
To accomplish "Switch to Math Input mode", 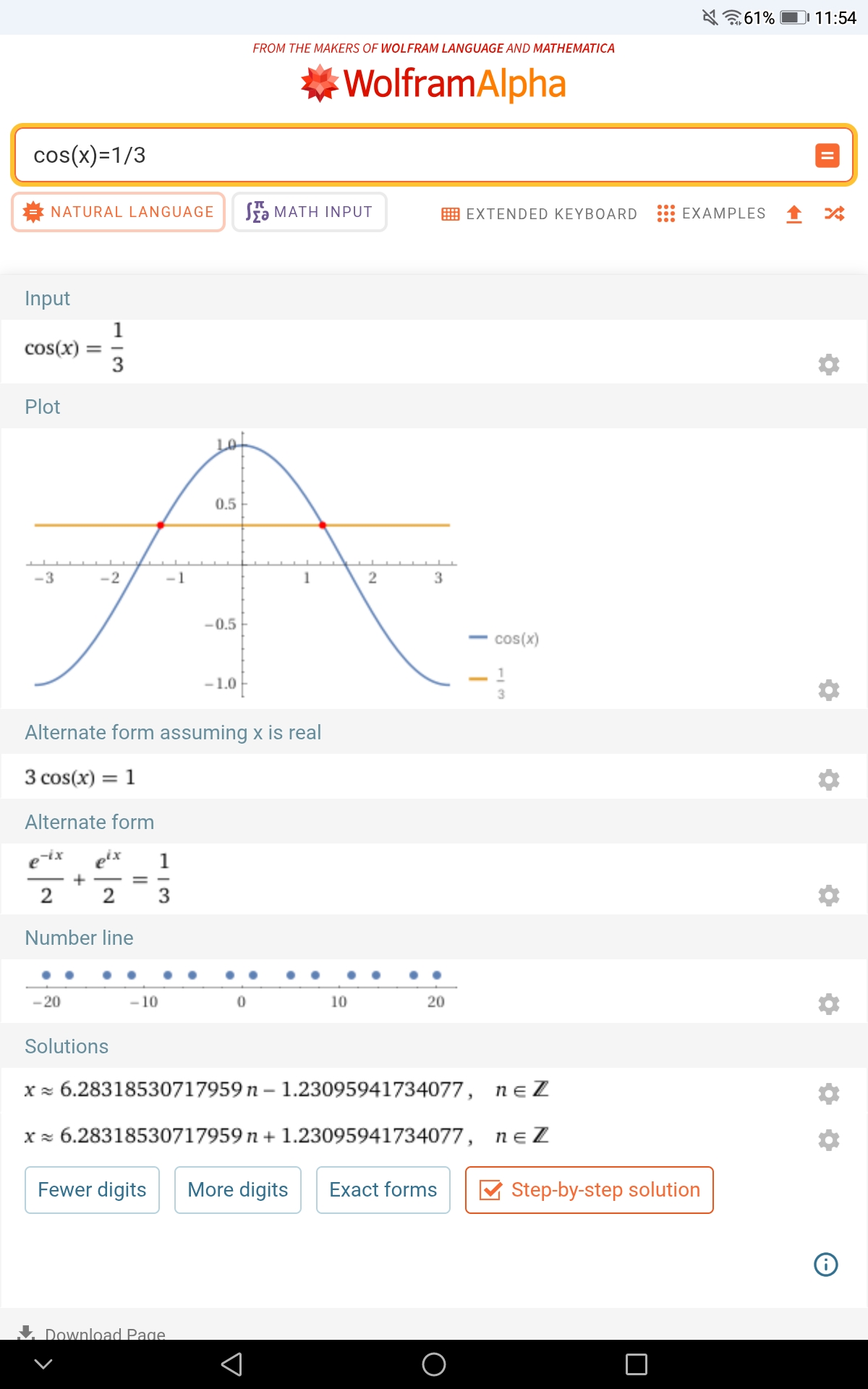I will 310,212.
